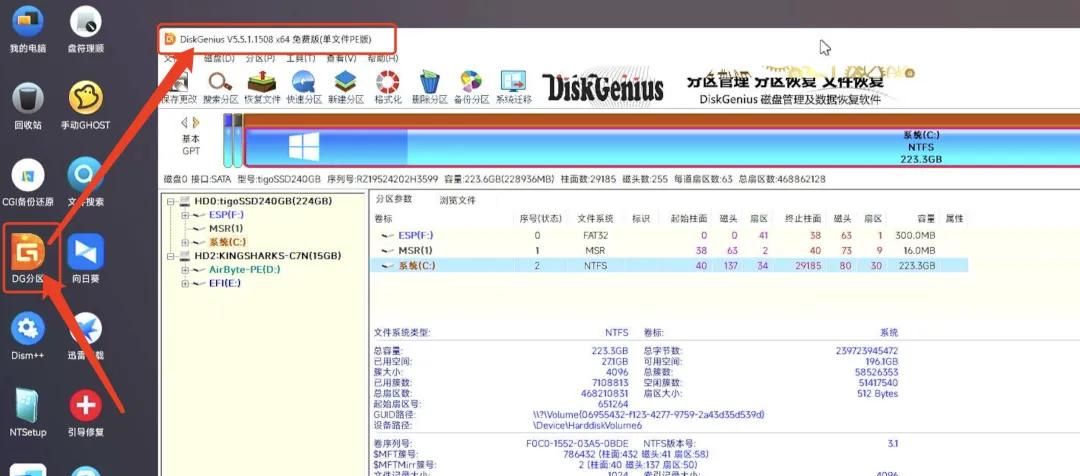Sort by the 文件系统 column header
1080x476 pixels.
[x=595, y=218]
